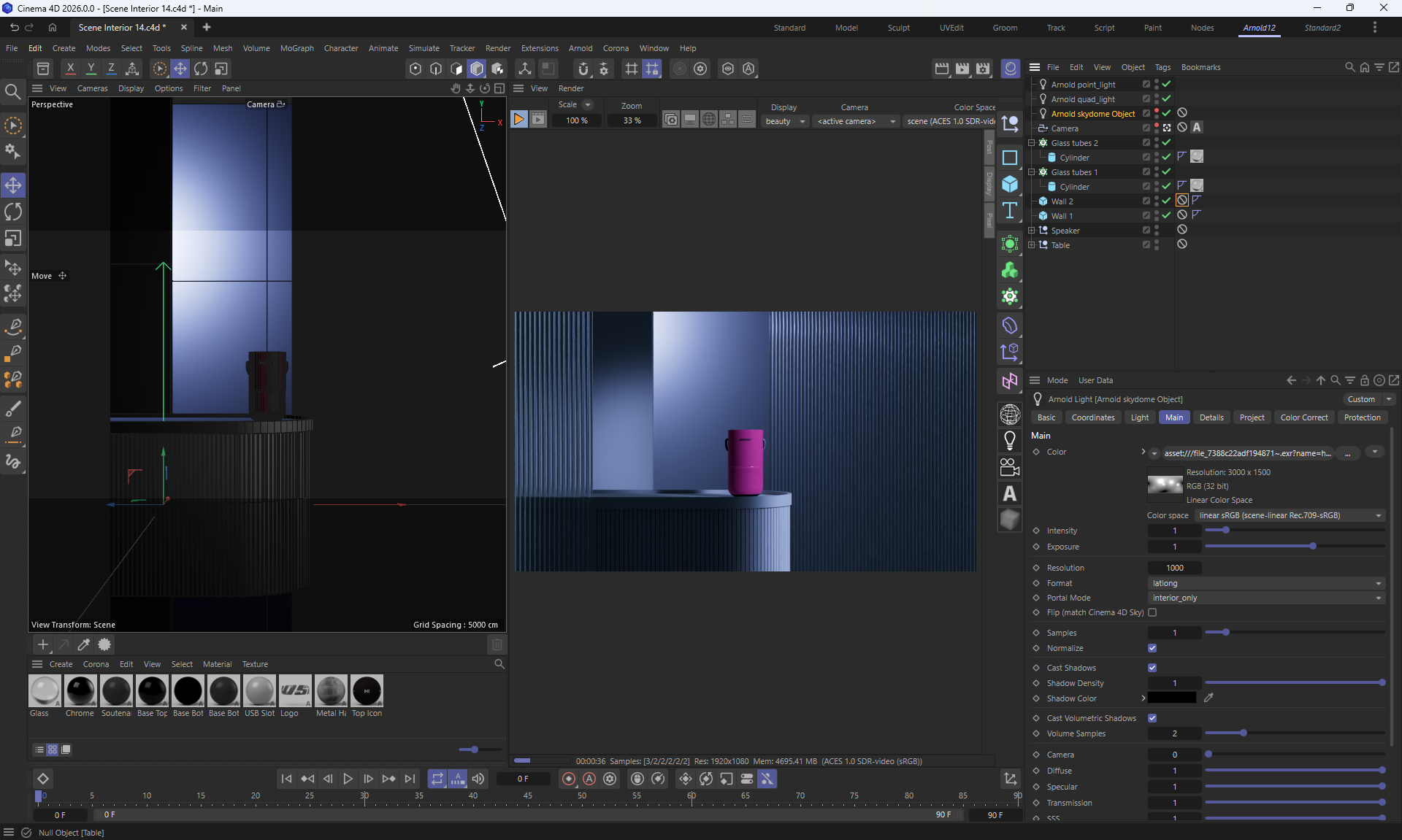Select the Rotate tool in left toolbar
Image resolution: width=1402 pixels, height=840 pixels.
(13, 212)
